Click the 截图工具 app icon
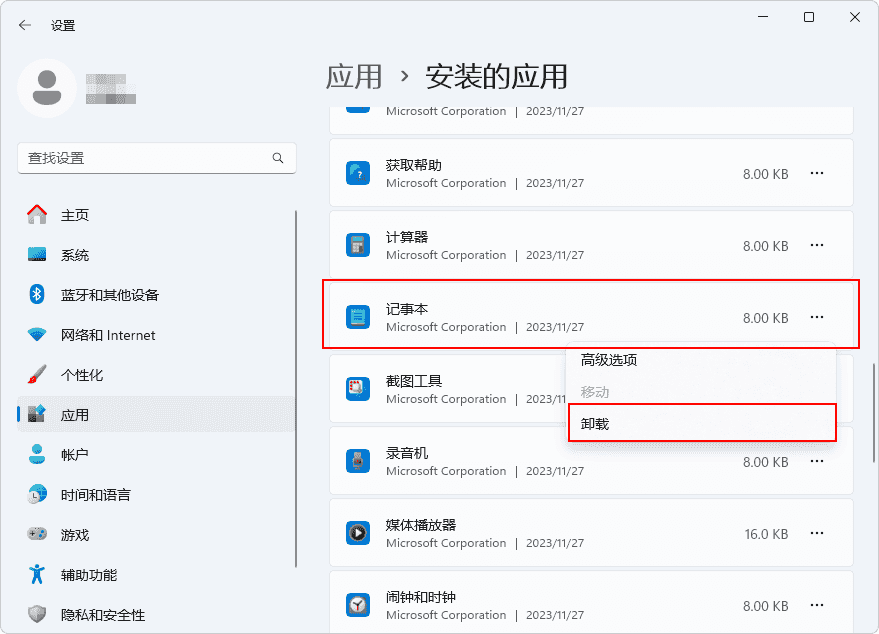Viewport: 879px width, 634px height. [x=358, y=389]
